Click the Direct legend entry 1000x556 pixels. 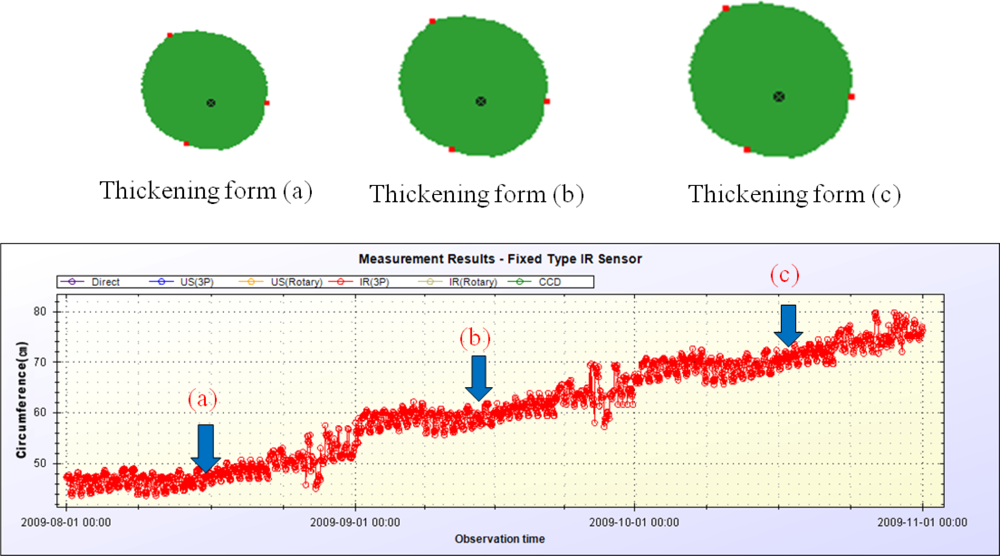(89, 282)
